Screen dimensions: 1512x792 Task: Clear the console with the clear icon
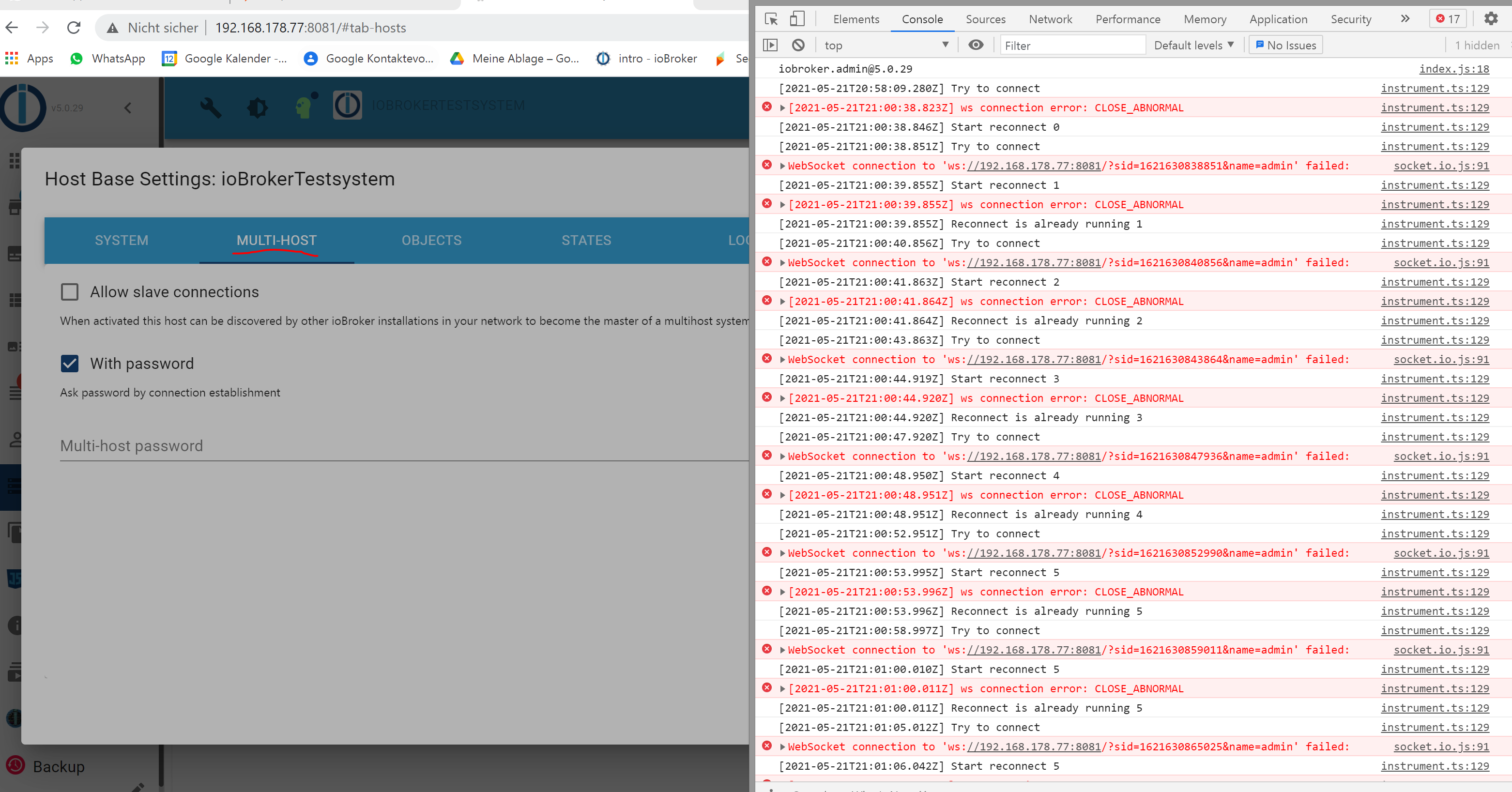(798, 45)
